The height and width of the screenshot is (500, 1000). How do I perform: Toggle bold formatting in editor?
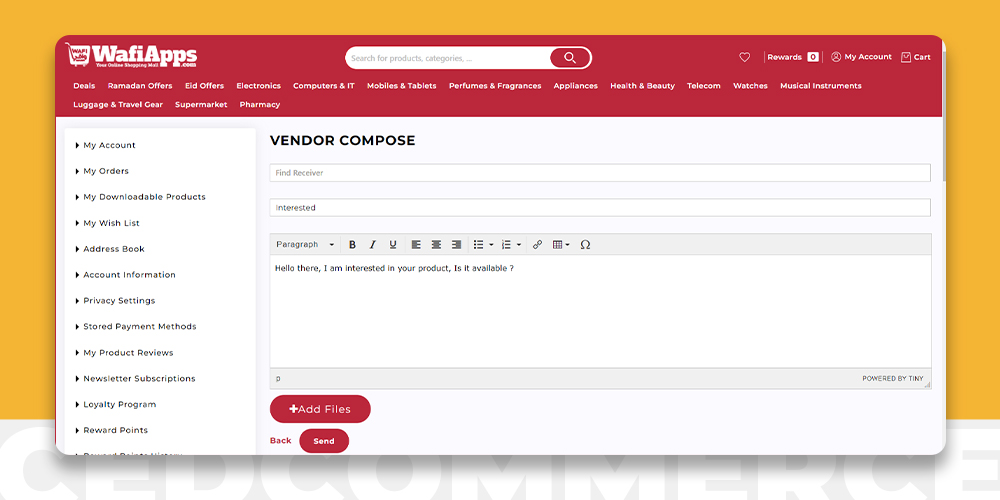pos(352,244)
